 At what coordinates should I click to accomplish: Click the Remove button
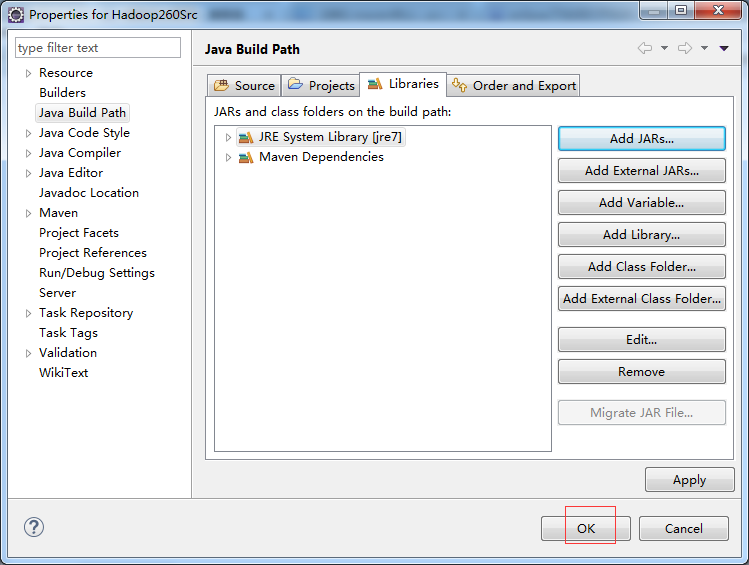(642, 372)
